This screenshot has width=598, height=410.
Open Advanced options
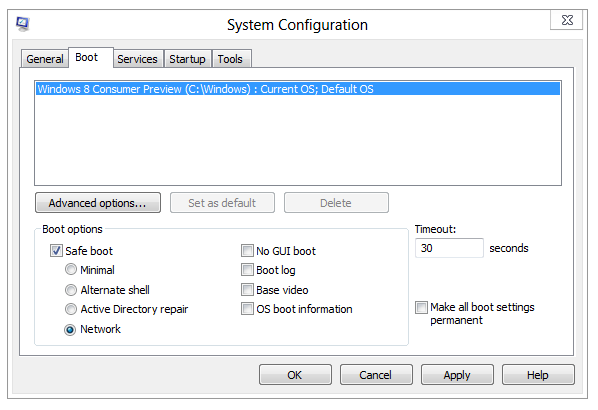(x=98, y=203)
